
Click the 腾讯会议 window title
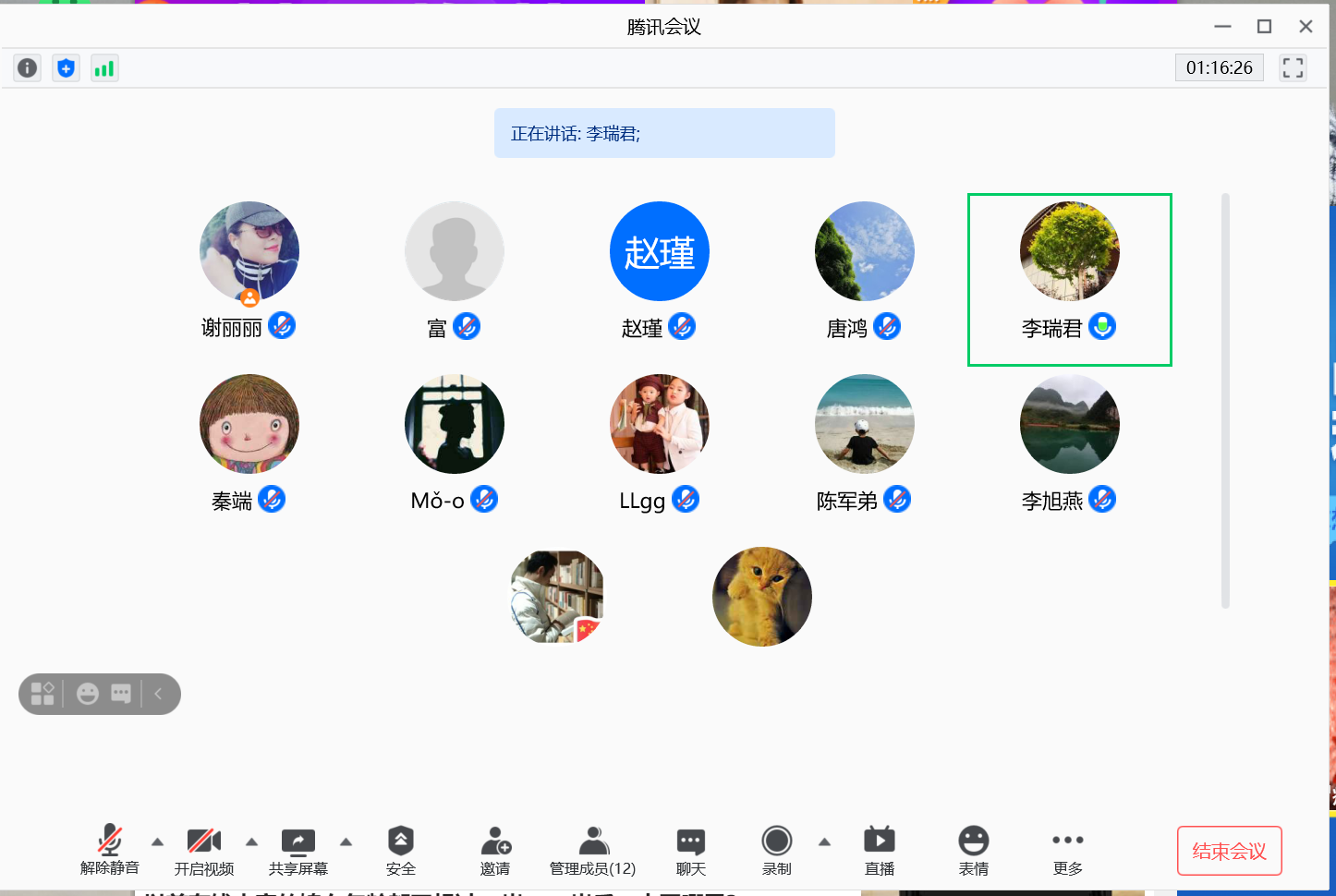click(x=664, y=27)
